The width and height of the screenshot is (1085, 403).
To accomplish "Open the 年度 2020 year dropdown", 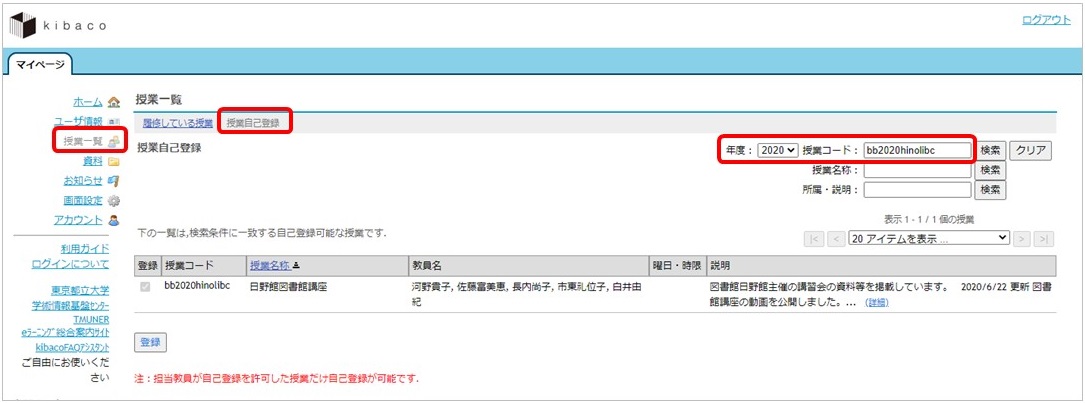I will click(778, 150).
